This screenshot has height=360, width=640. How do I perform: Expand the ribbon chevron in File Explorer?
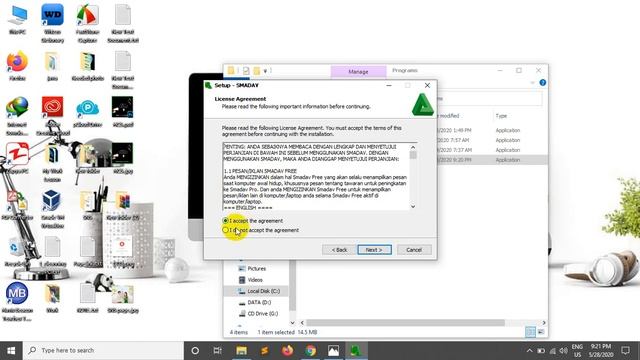[532, 83]
